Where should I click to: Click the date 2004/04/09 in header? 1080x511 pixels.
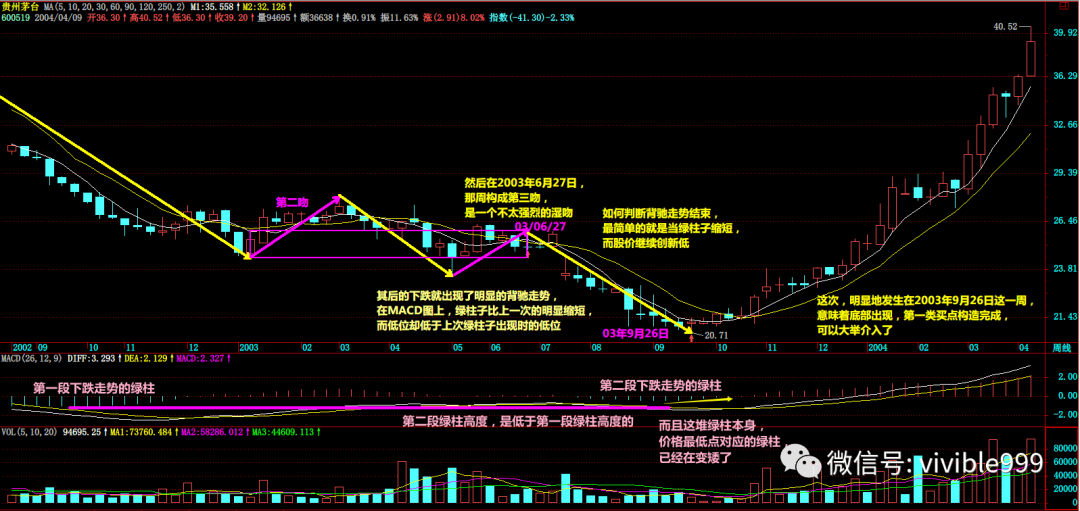(57, 17)
